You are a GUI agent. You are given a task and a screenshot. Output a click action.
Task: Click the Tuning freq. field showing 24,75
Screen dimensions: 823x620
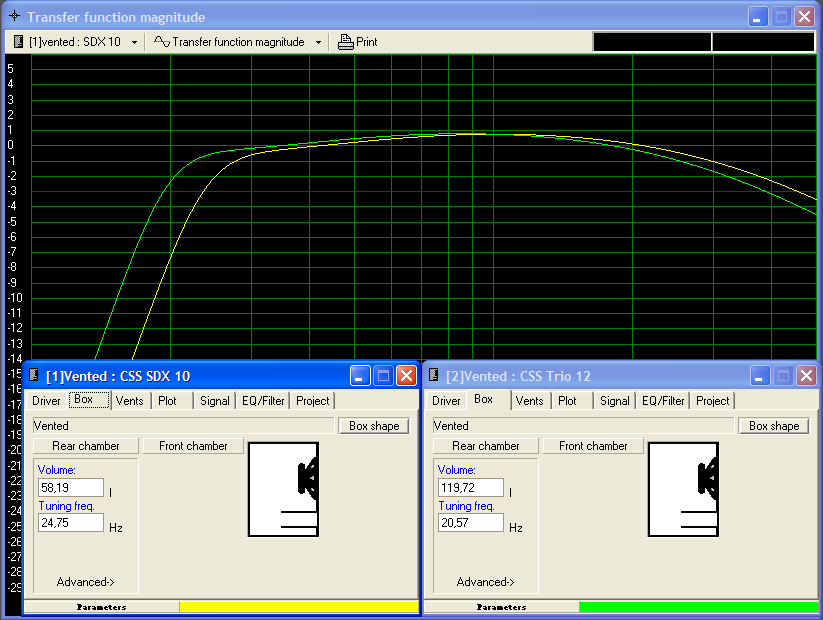coord(71,523)
